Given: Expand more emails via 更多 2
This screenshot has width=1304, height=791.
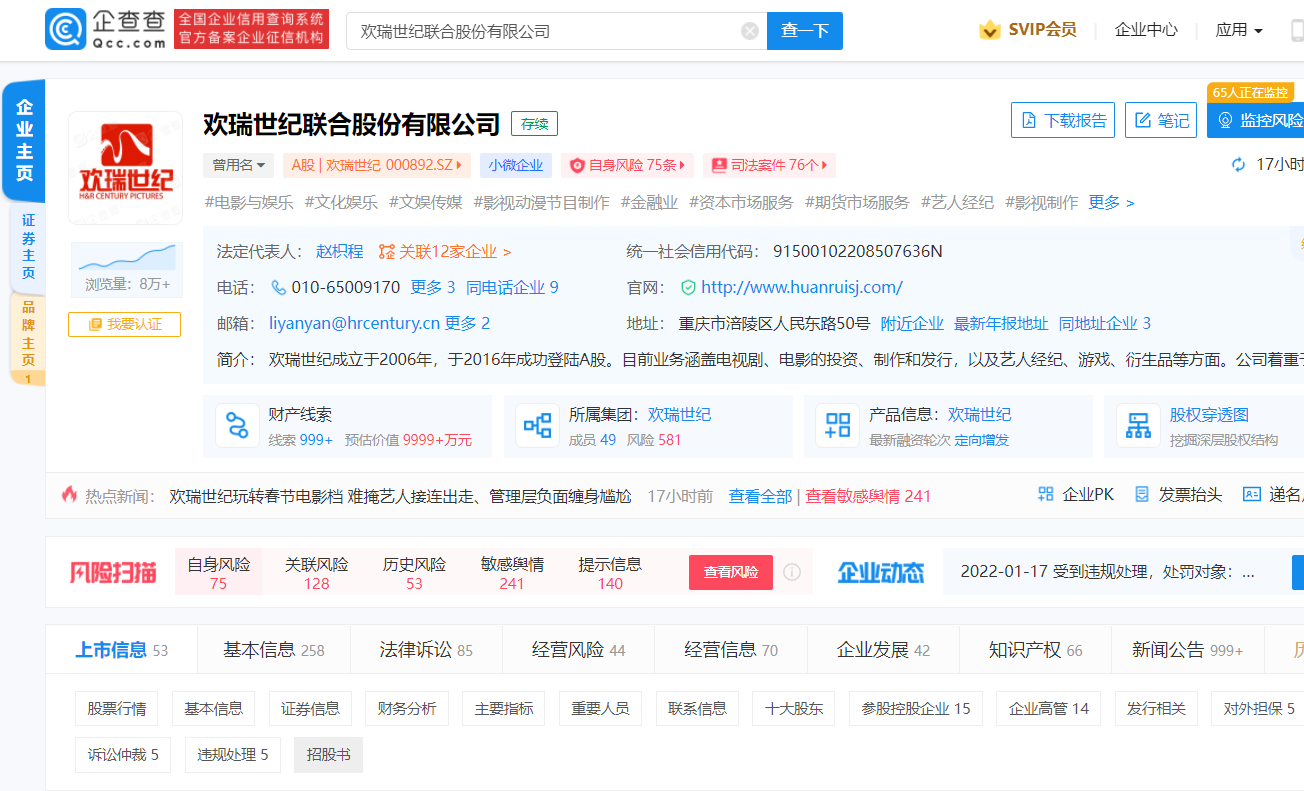Looking at the screenshot, I should click(x=467, y=323).
